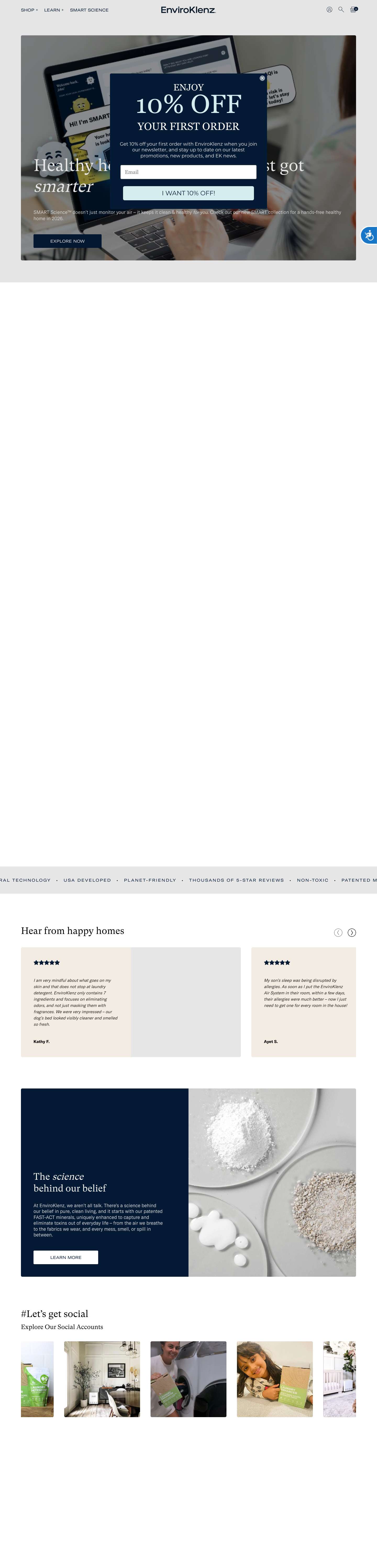Click Kathy F. five-star rating
This screenshot has width=377, height=1568.
[47, 962]
